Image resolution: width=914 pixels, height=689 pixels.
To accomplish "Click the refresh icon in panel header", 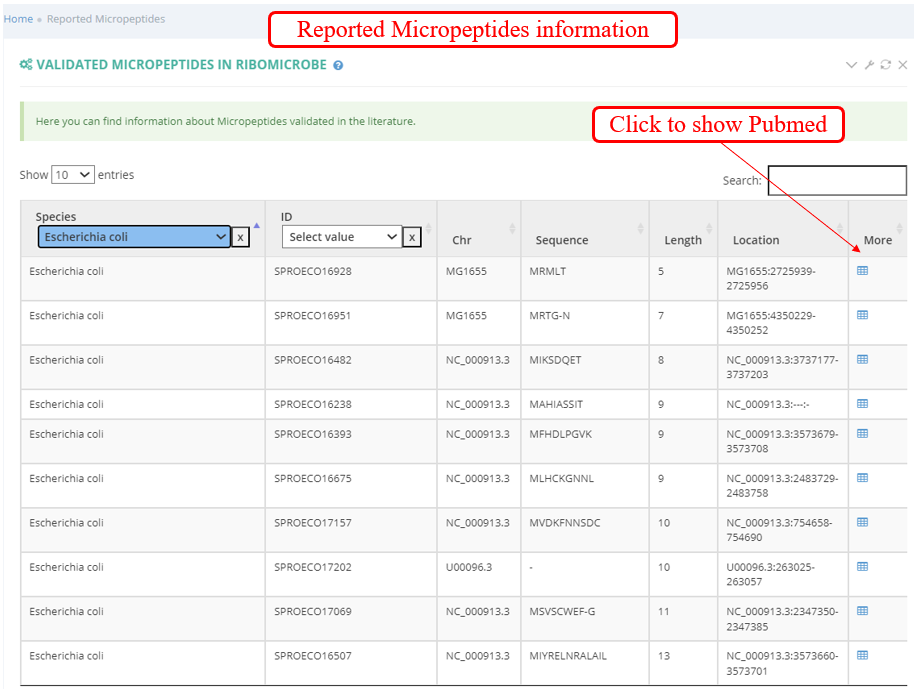I will [x=885, y=65].
